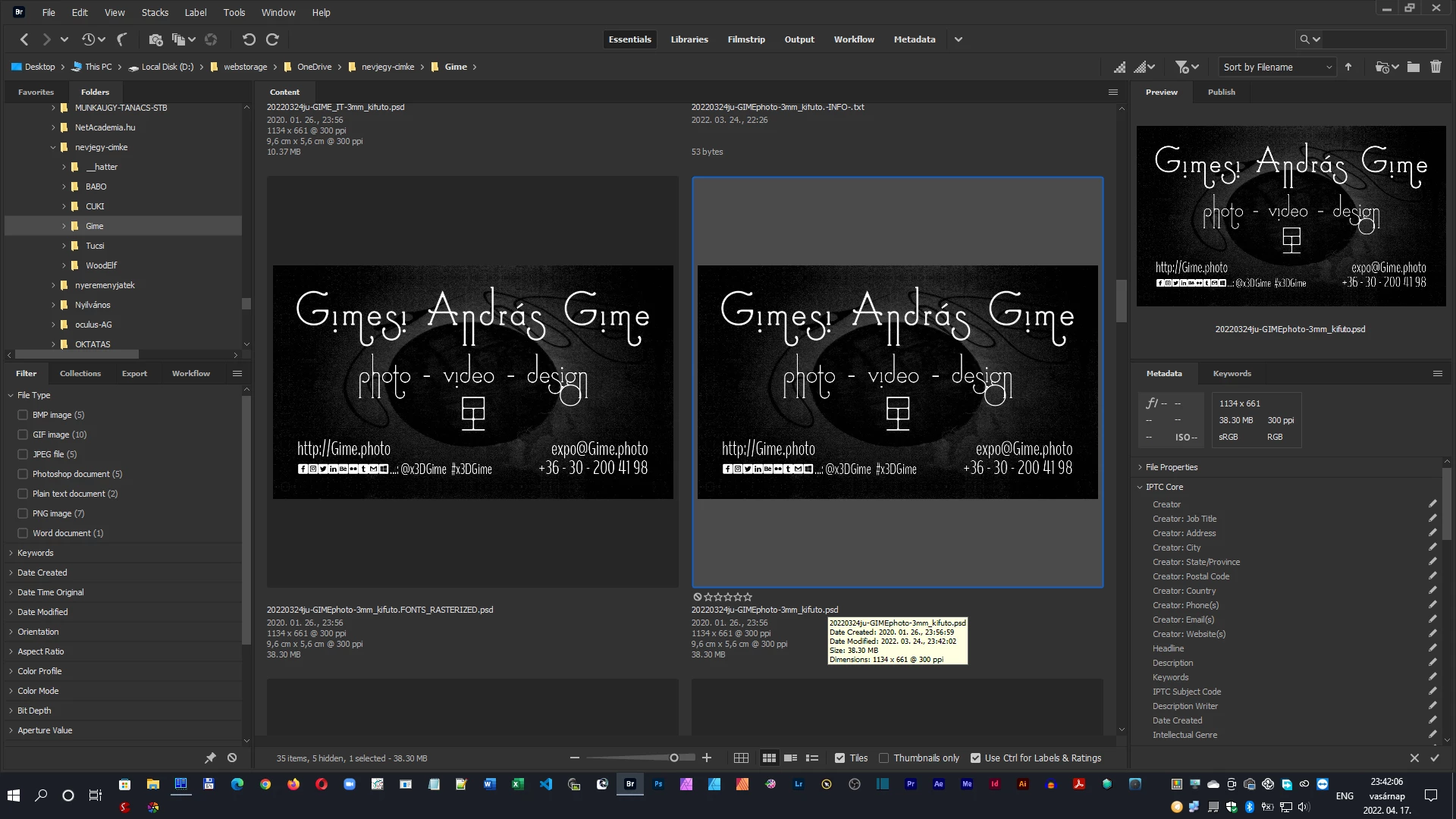Uncheck the Tiles checkbox
This screenshot has height=819, width=1456.
pos(839,758)
